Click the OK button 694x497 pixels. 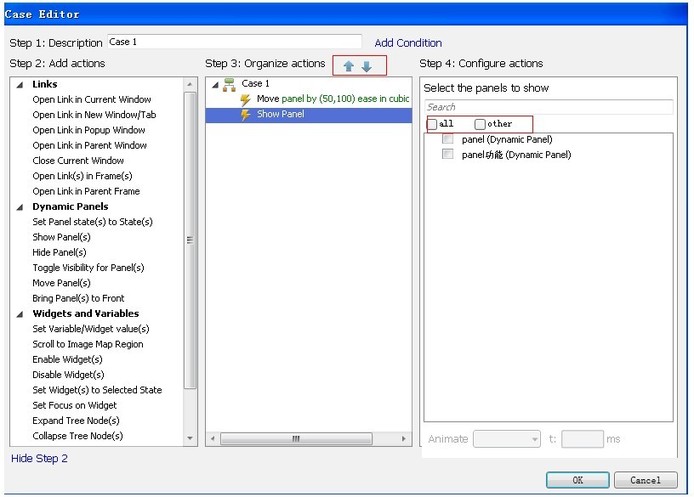click(577, 480)
